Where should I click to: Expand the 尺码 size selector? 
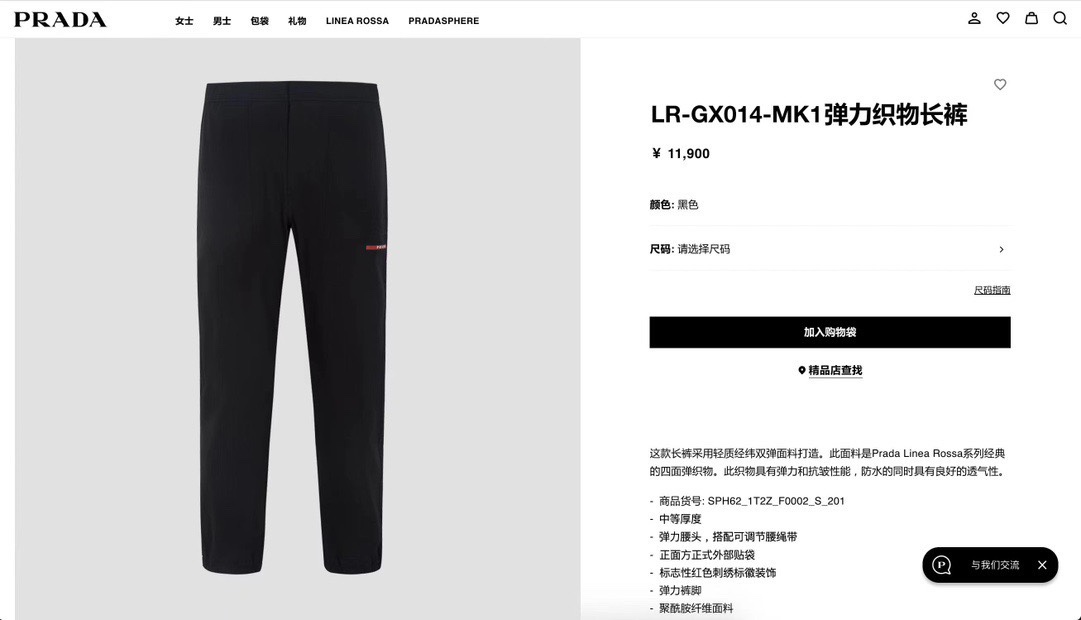[x=829, y=249]
